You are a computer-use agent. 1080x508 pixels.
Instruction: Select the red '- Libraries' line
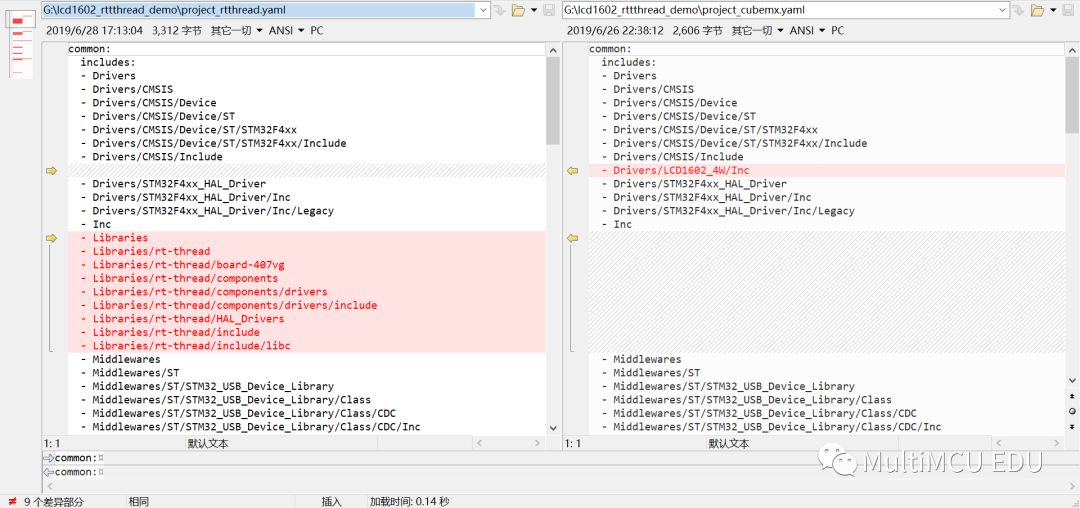(307, 238)
